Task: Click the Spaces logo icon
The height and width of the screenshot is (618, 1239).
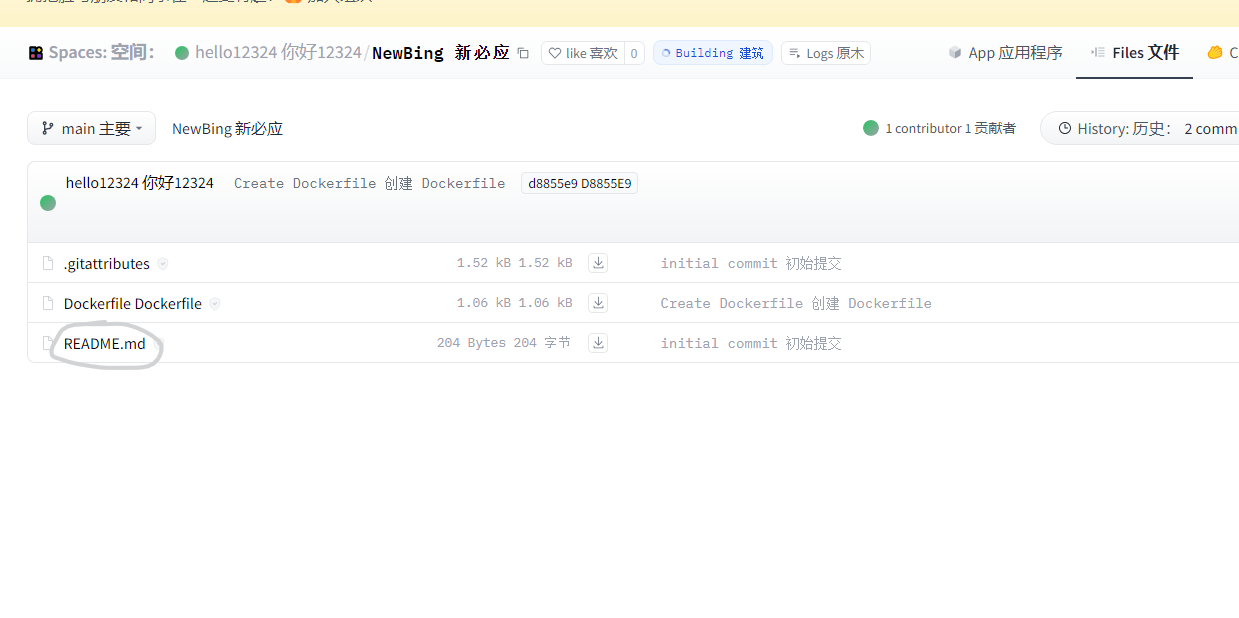Action: click(36, 53)
